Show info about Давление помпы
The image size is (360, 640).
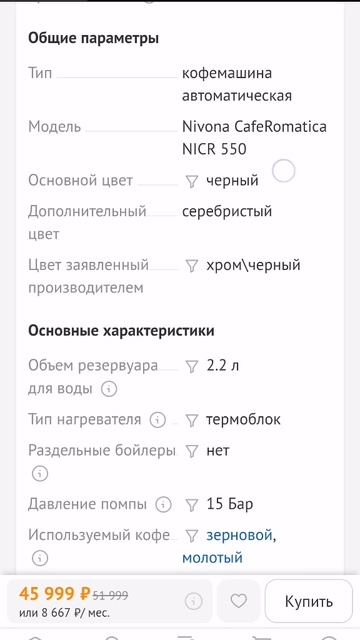pos(163,505)
